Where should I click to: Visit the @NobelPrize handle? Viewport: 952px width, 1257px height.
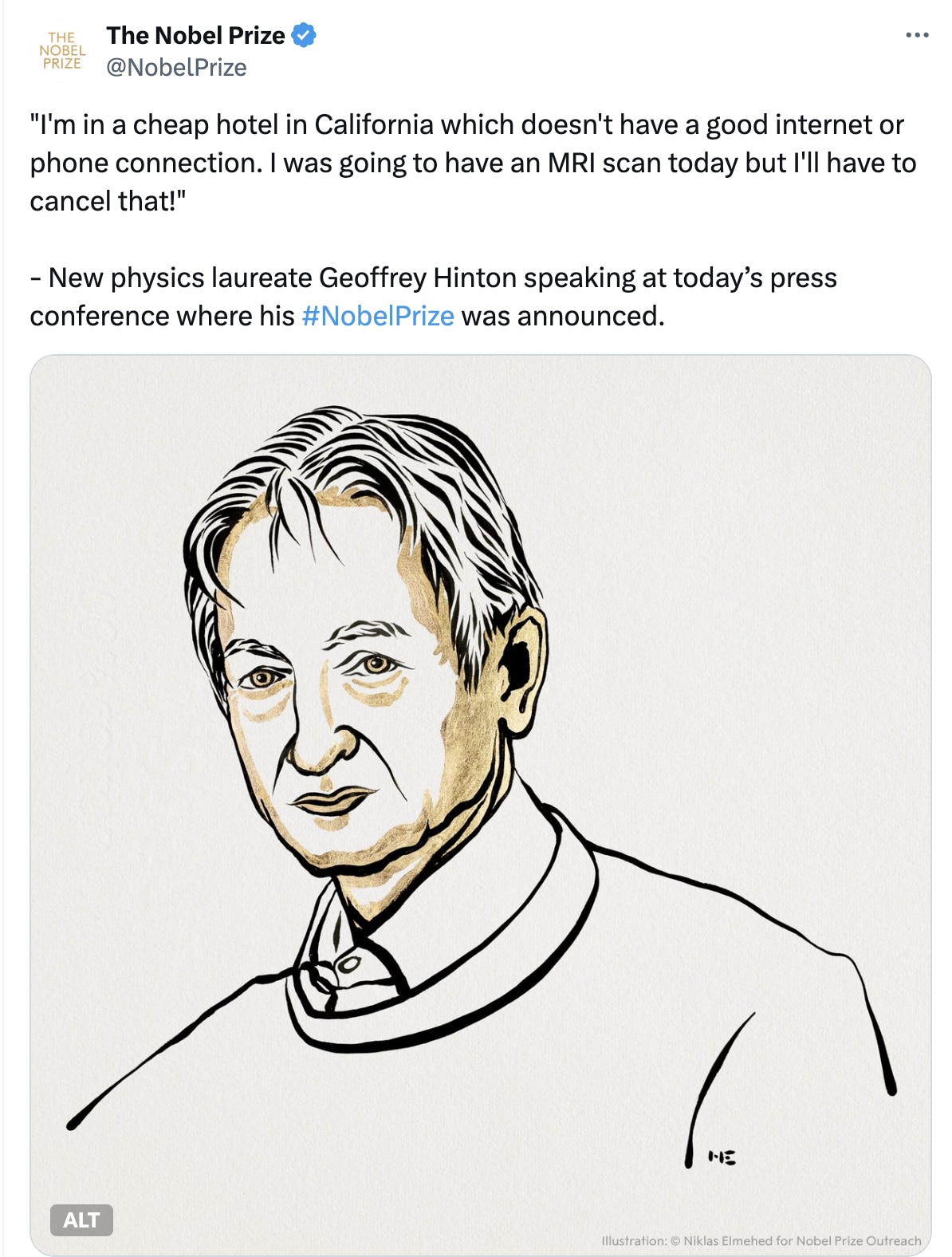pyautogui.click(x=176, y=68)
